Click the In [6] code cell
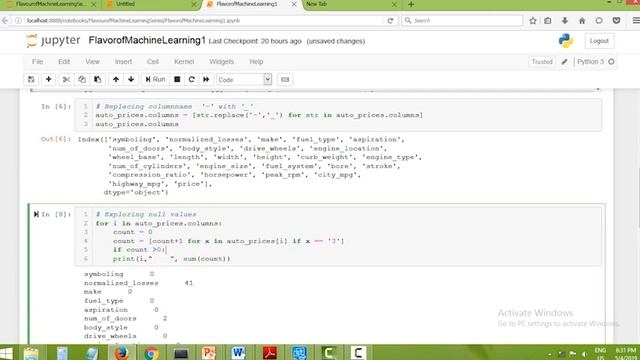 pyautogui.click(x=338, y=115)
